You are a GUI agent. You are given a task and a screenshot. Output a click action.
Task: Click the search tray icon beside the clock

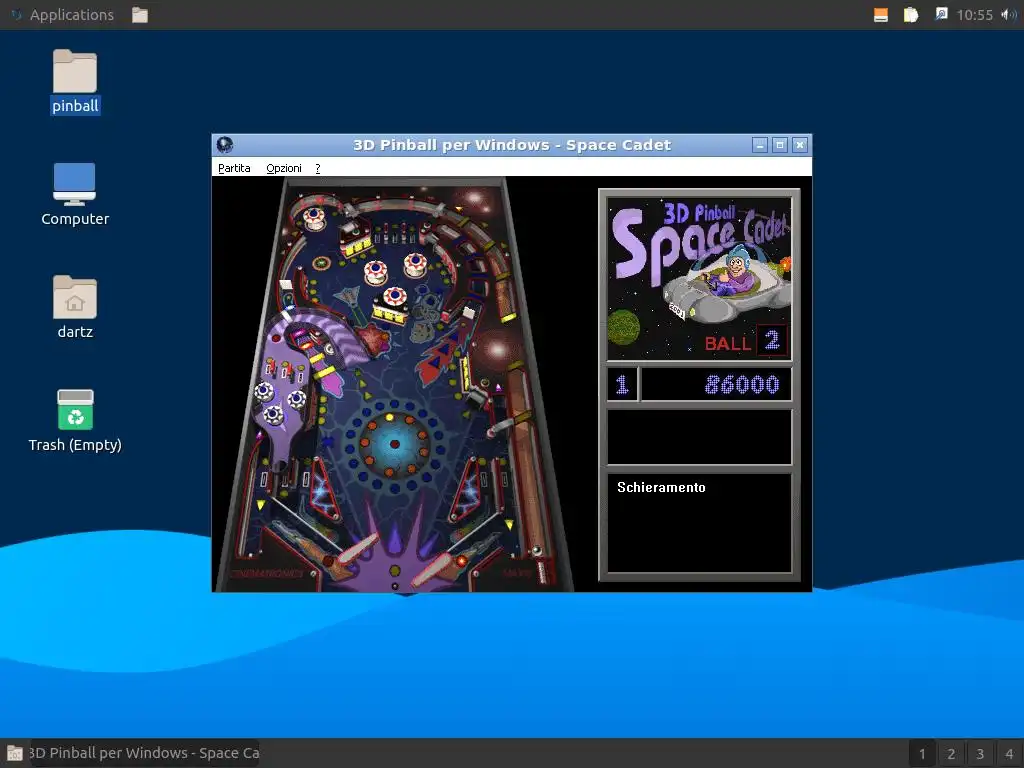[940, 14]
